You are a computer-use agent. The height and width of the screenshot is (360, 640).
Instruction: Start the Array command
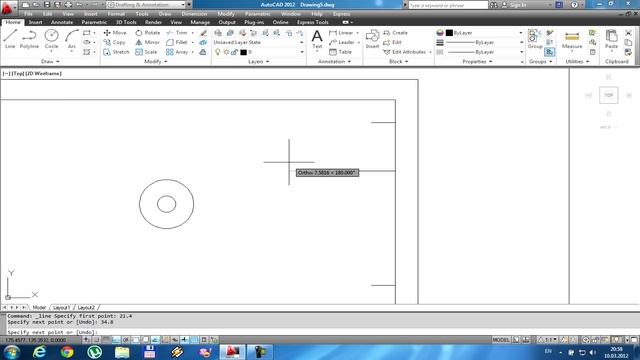pos(177,52)
